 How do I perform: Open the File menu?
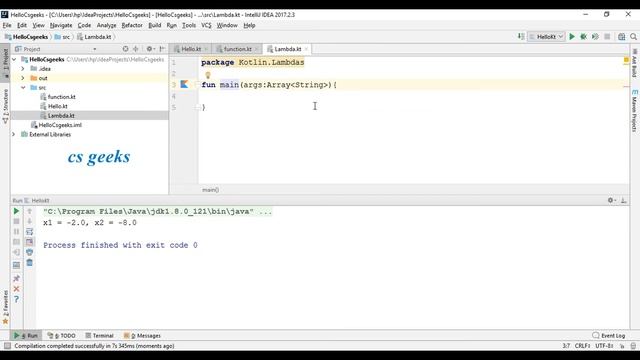pos(7,25)
